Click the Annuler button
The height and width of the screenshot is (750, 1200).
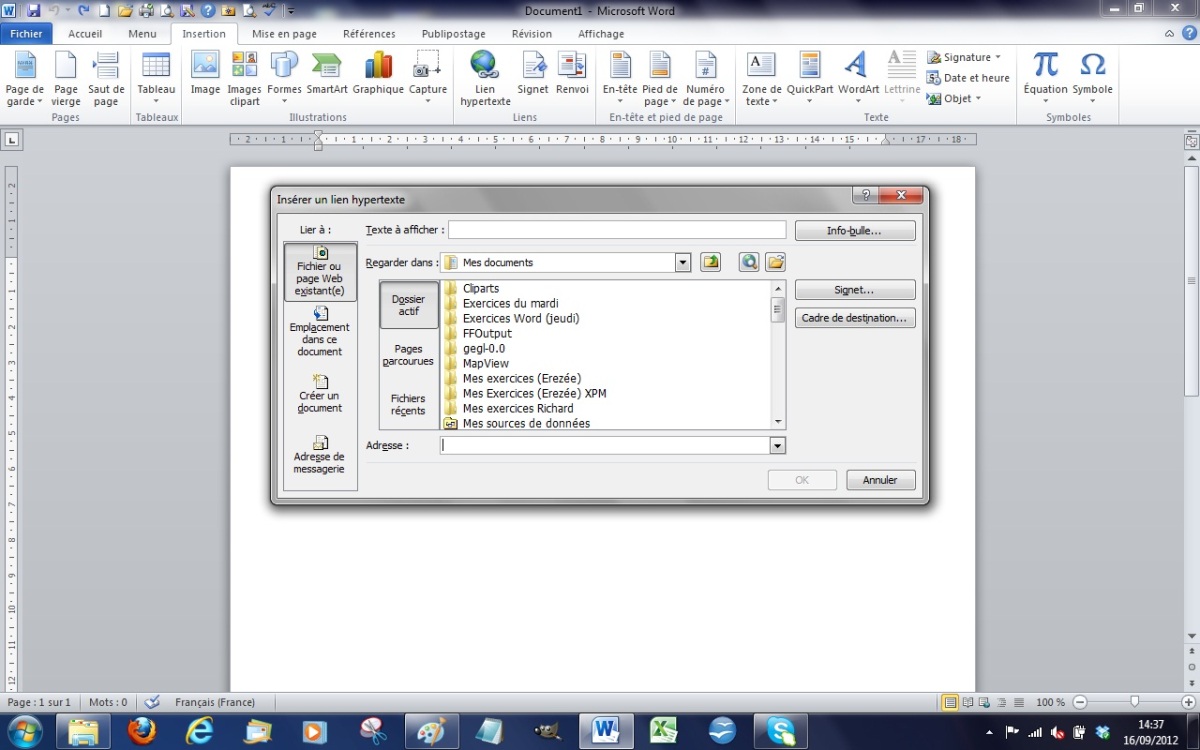(881, 480)
